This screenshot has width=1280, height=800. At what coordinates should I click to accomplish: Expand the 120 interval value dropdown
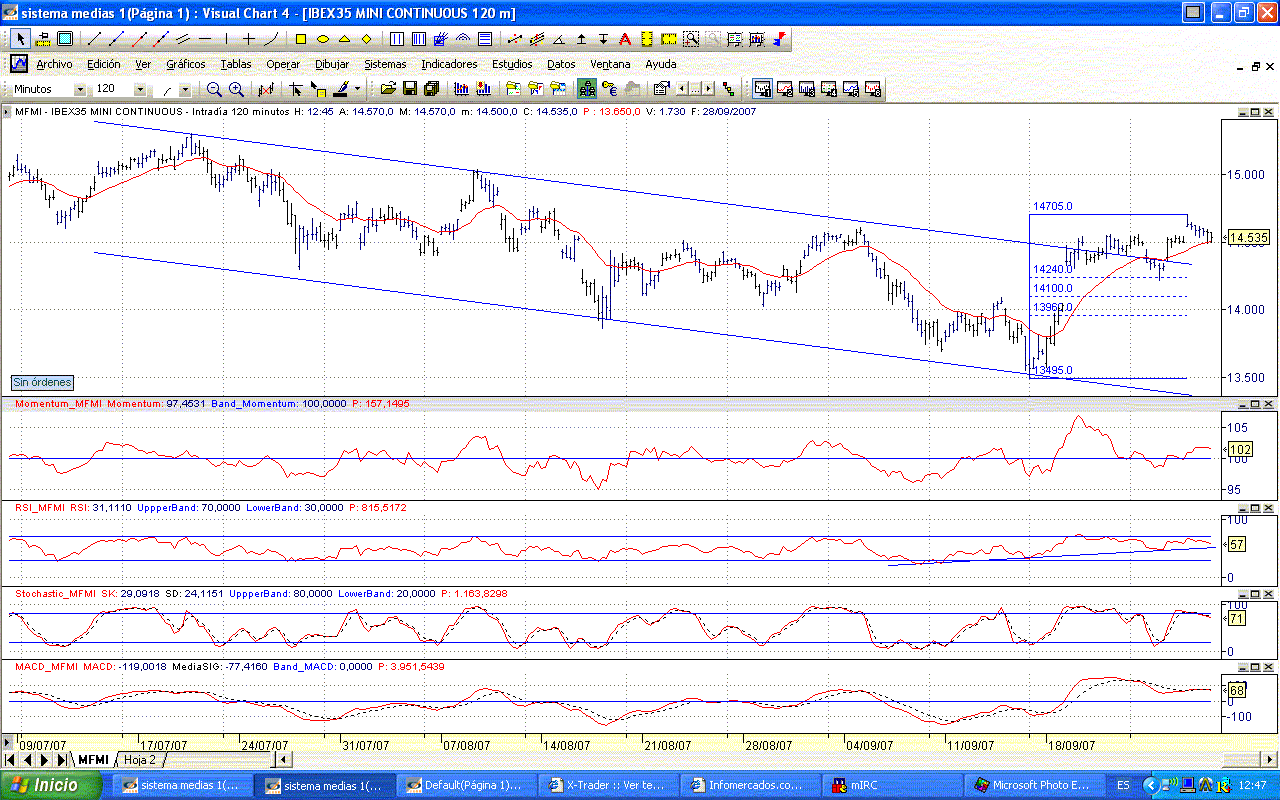(x=140, y=89)
